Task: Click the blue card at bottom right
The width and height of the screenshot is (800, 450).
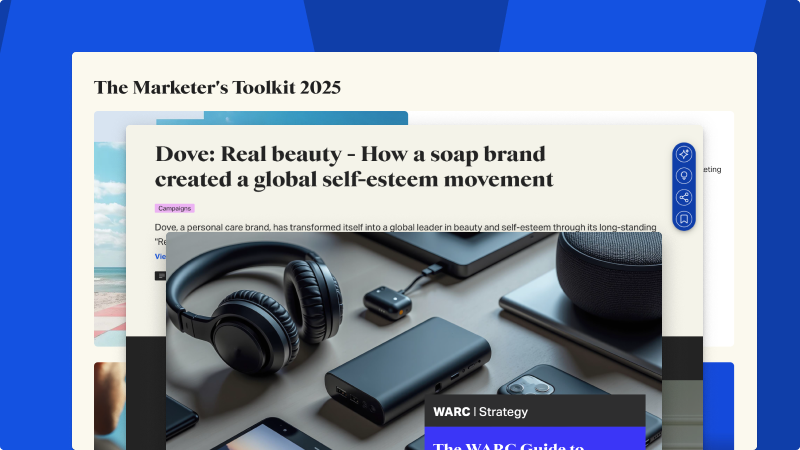Action: coord(718,406)
